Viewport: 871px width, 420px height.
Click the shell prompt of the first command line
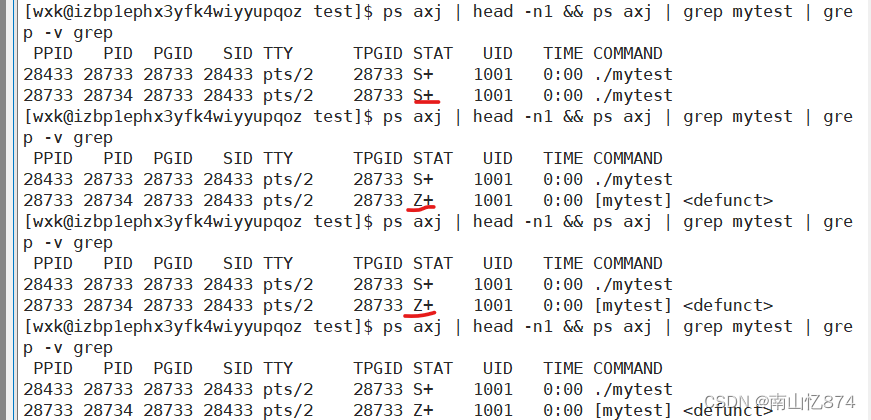(x=198, y=12)
